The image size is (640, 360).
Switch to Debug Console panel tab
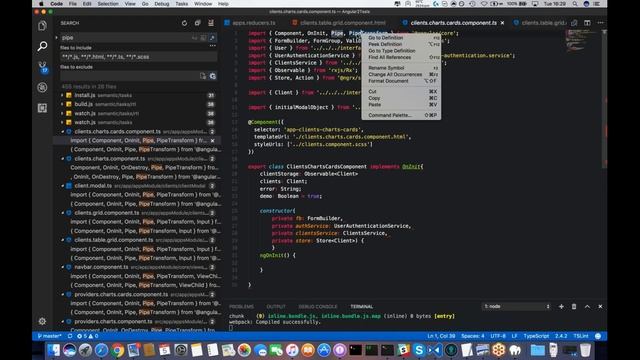pyautogui.click(x=318, y=307)
